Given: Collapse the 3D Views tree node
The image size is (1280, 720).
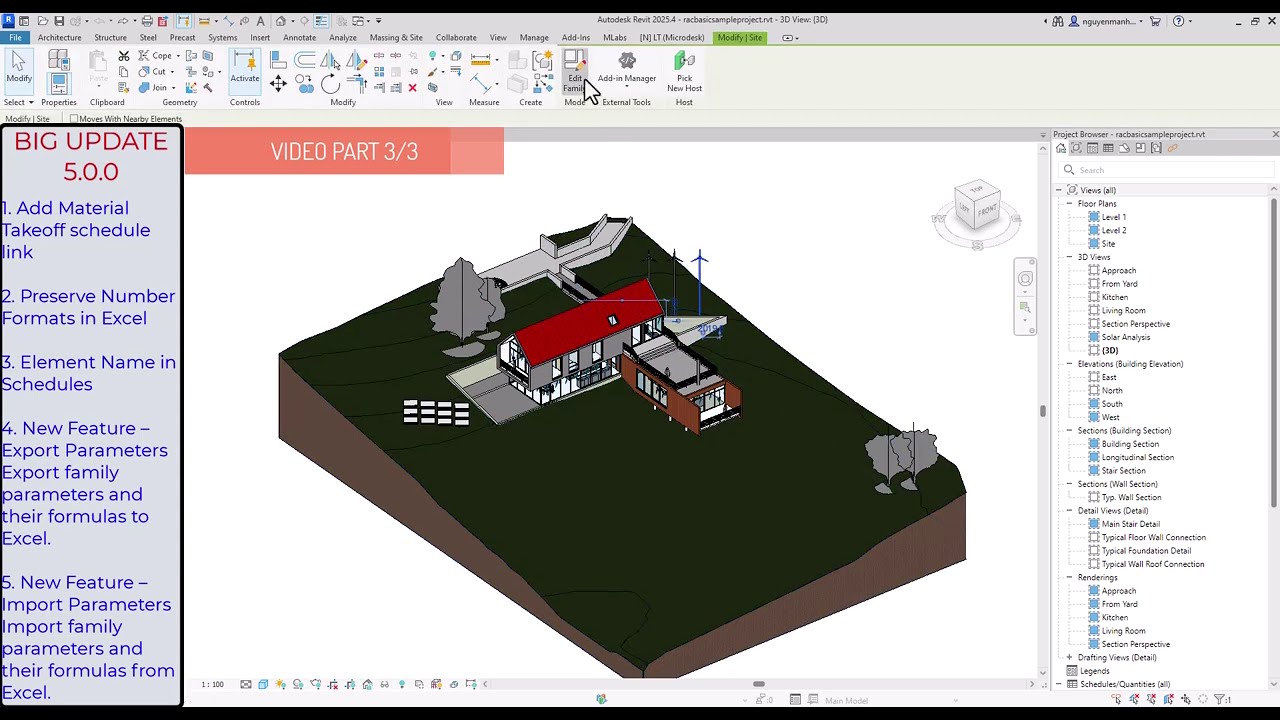Looking at the screenshot, I should point(1069,257).
